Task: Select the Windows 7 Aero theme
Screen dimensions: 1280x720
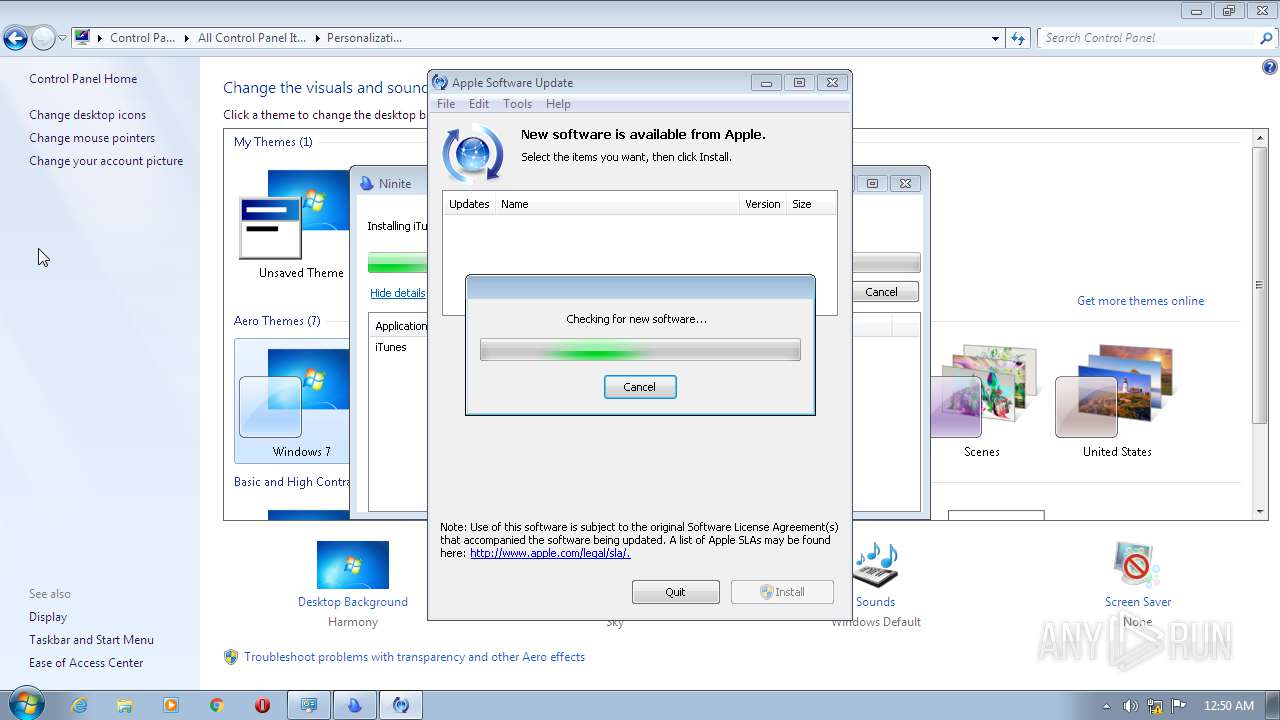Action: [x=292, y=401]
